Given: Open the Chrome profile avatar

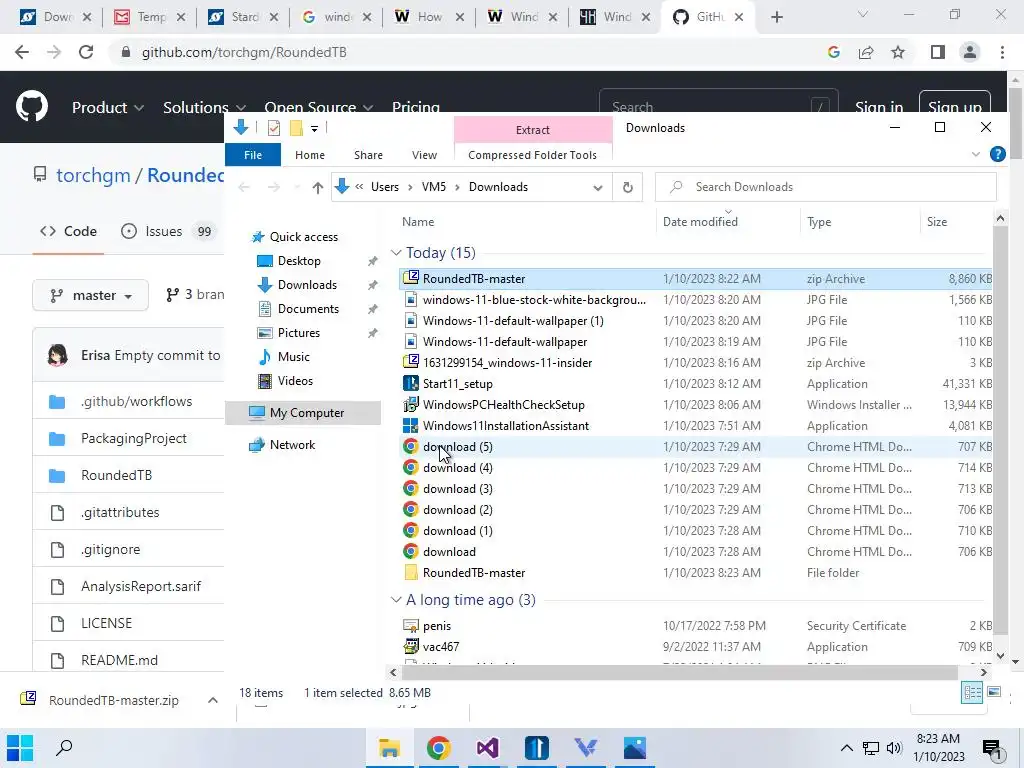Looking at the screenshot, I should 970,52.
